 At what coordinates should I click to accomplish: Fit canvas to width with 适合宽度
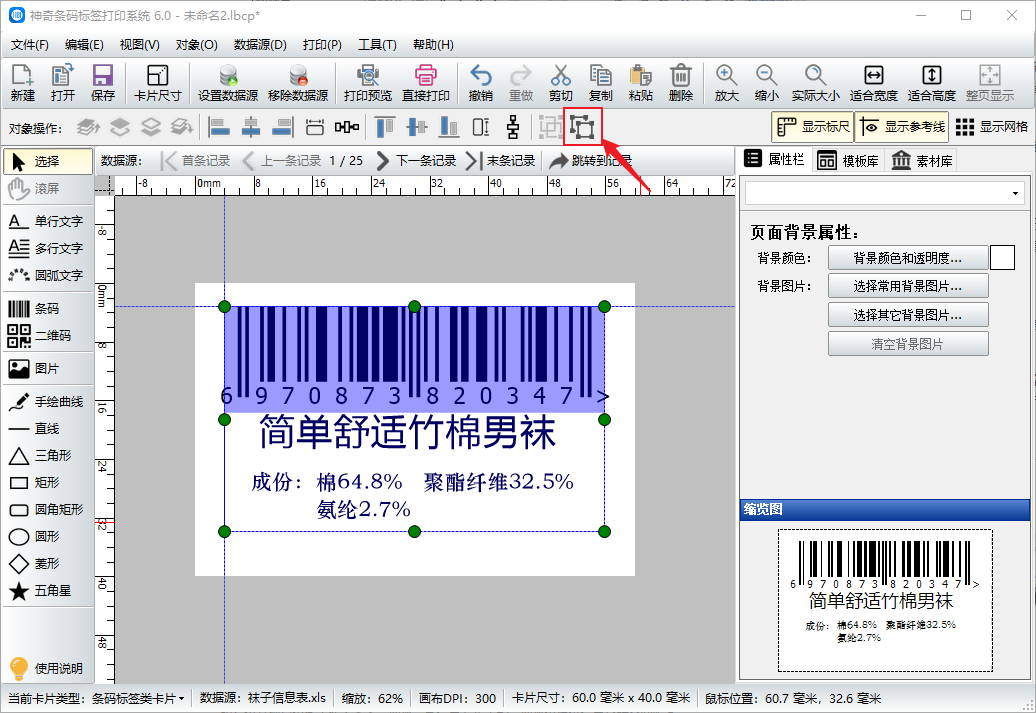[873, 83]
